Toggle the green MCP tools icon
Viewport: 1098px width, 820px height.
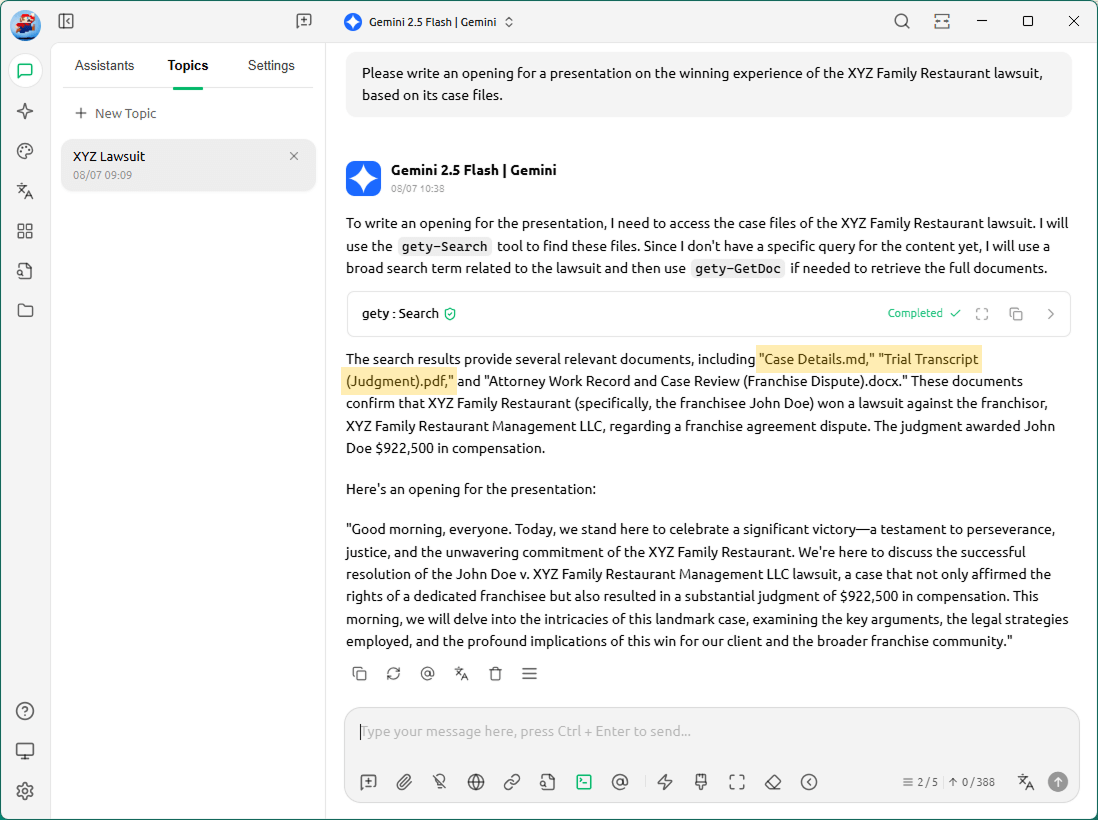pos(584,782)
